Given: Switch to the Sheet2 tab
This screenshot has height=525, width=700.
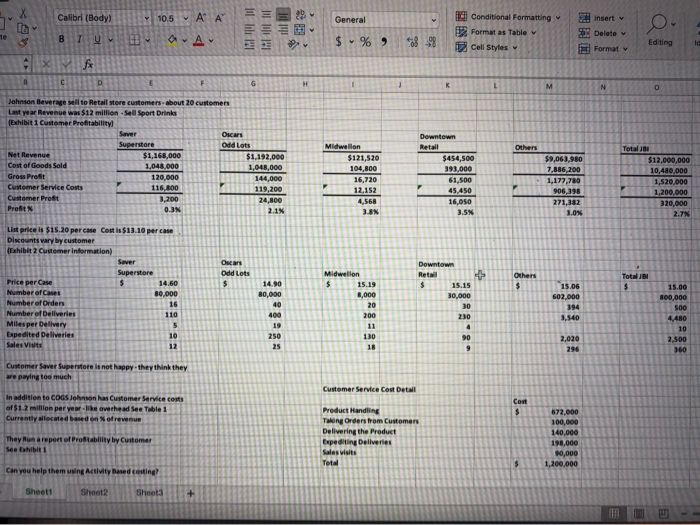Looking at the screenshot, I should 94,492.
